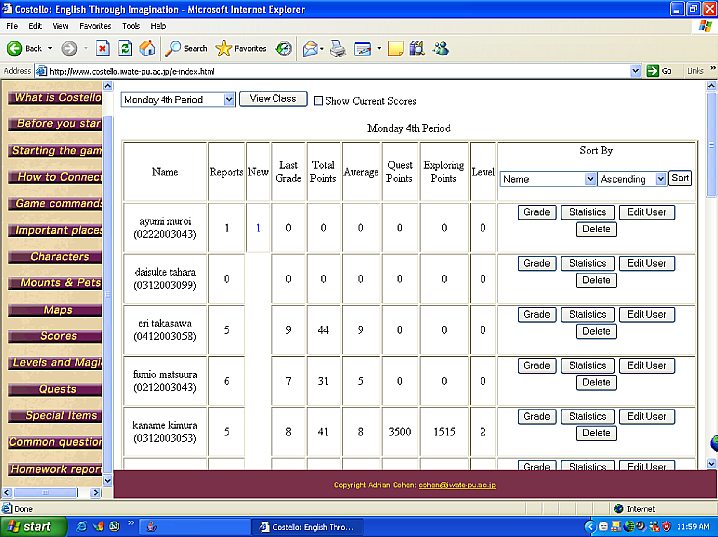
Task: Click the sidebar vertical scrollbar down arrow
Action: [x=107, y=481]
